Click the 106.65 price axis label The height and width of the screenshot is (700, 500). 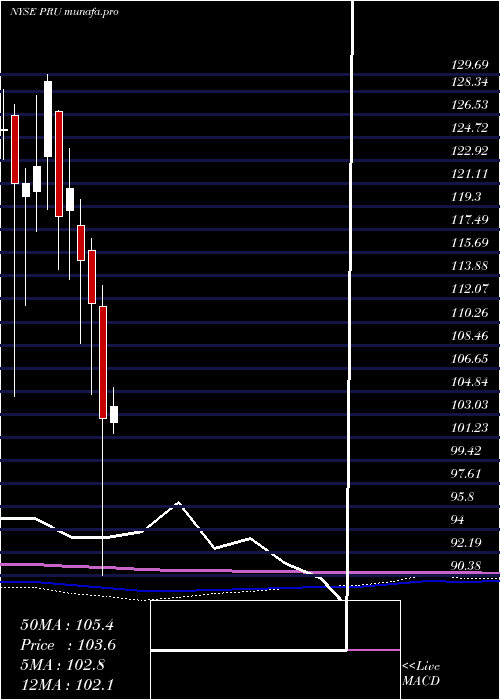pos(470,359)
